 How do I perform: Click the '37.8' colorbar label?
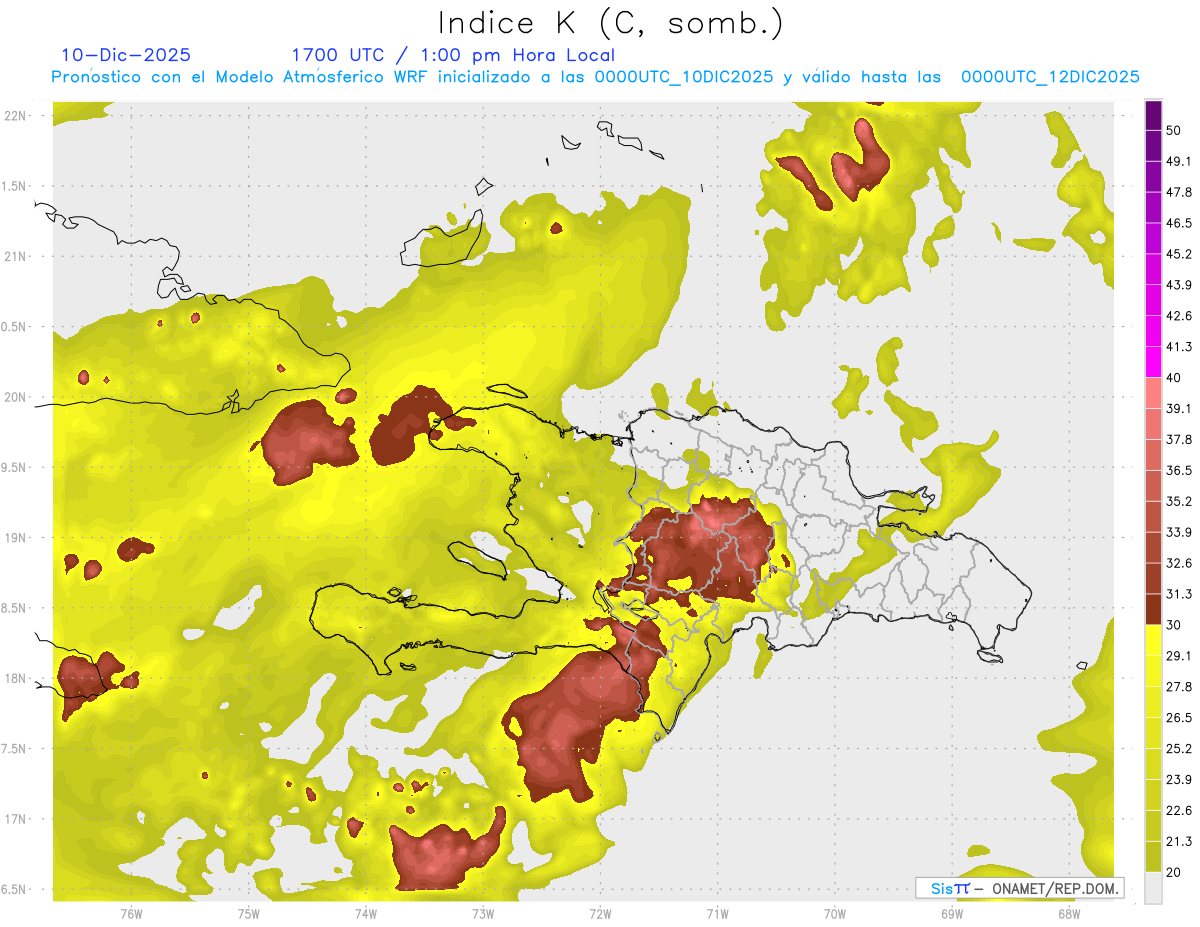click(x=1179, y=439)
